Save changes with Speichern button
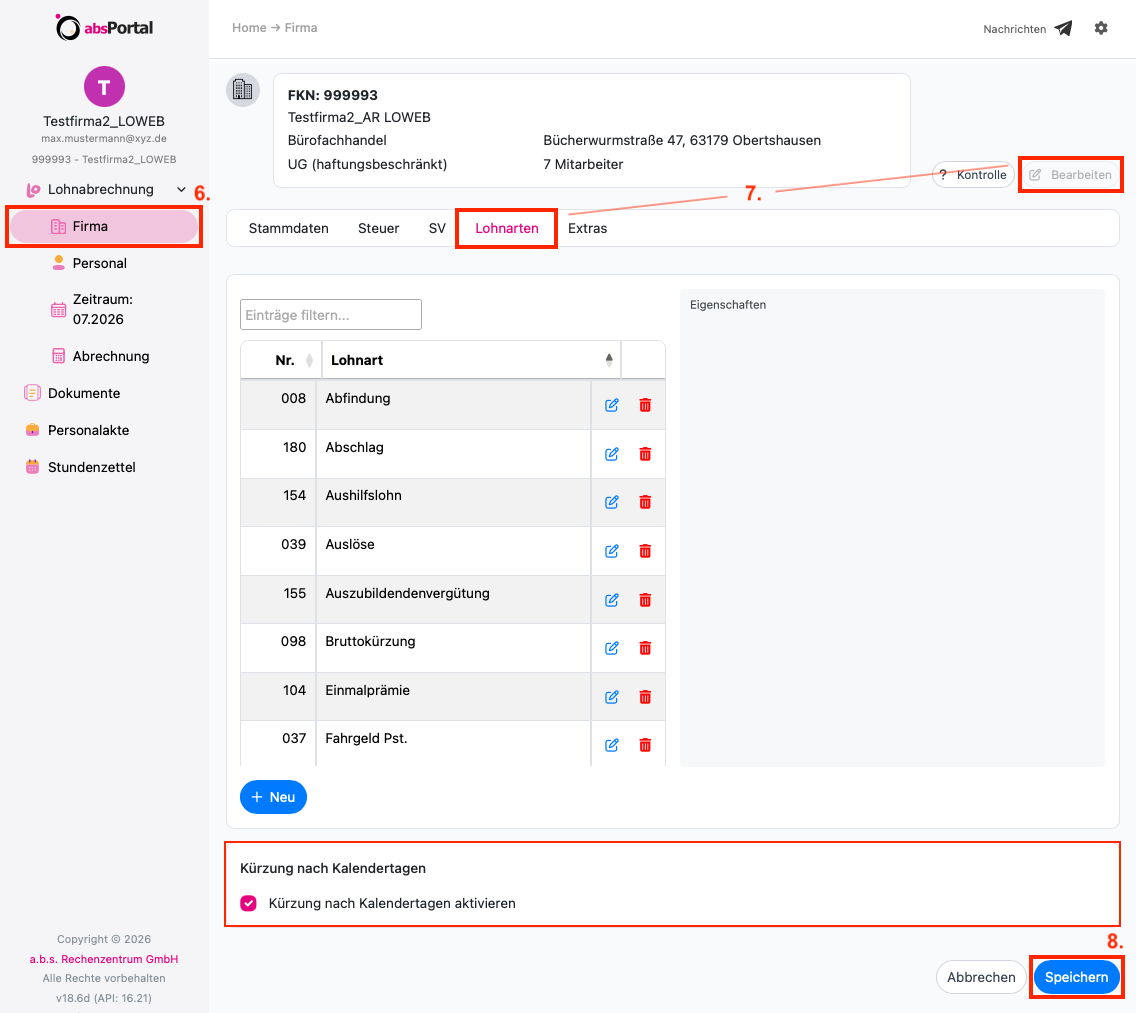This screenshot has height=1013, width=1136. [1076, 977]
